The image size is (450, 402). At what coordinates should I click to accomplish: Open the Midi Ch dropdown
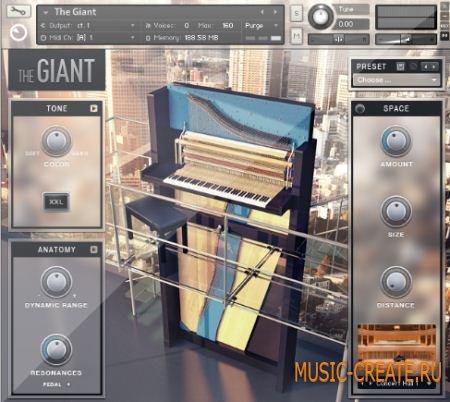88,38
